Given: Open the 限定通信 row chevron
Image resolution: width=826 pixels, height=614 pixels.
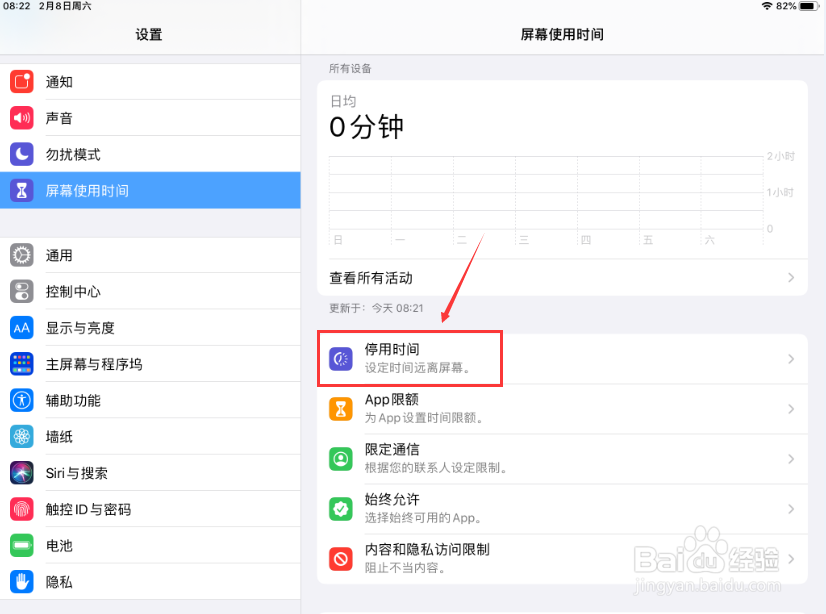Looking at the screenshot, I should pyautogui.click(x=791, y=459).
